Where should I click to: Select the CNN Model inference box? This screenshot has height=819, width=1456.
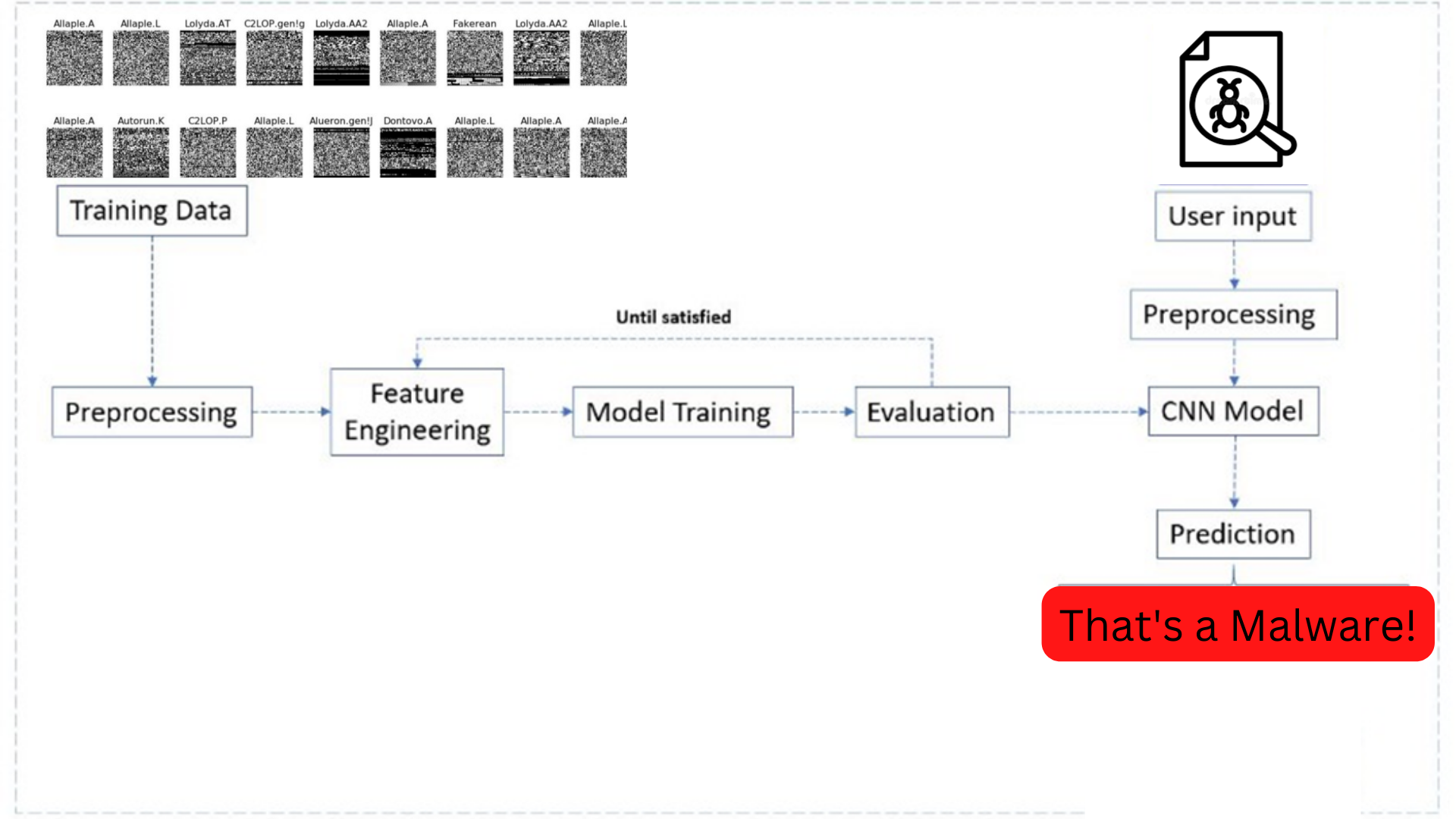click(x=1233, y=411)
